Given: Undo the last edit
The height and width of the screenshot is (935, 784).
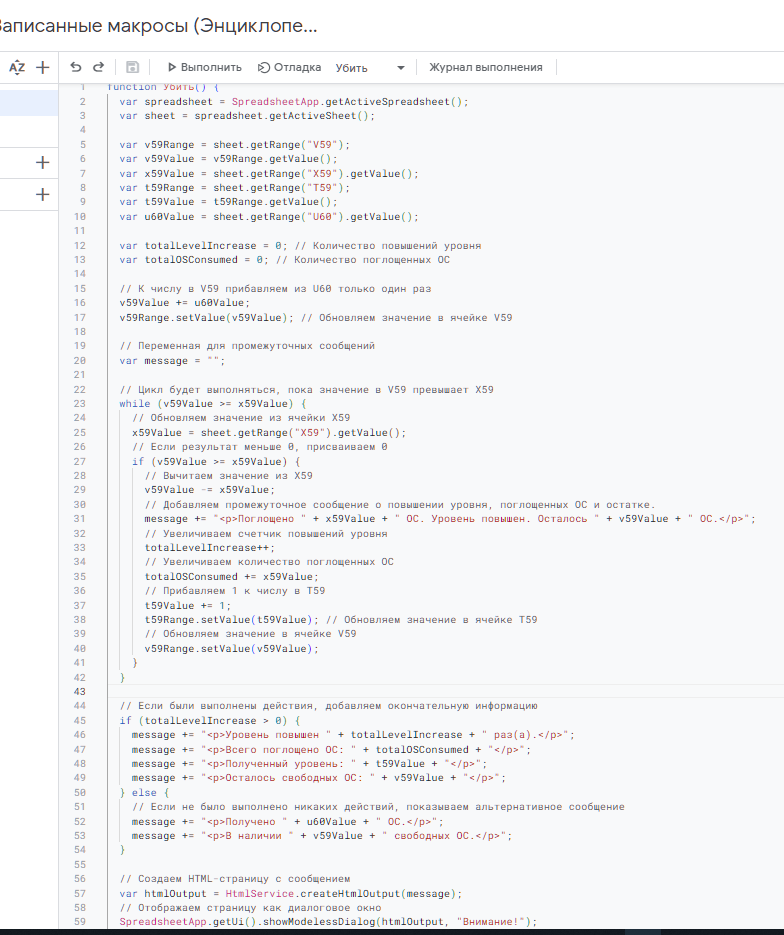Looking at the screenshot, I should tap(76, 68).
